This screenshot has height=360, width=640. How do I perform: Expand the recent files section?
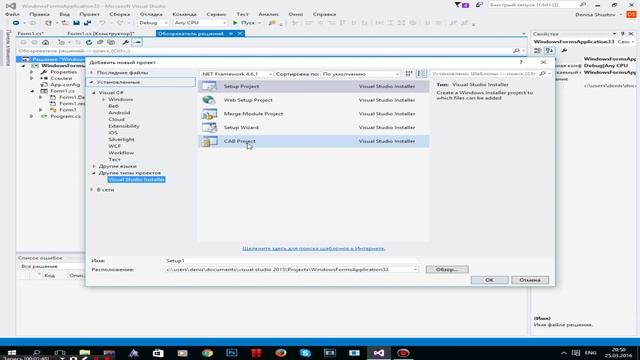92,73
